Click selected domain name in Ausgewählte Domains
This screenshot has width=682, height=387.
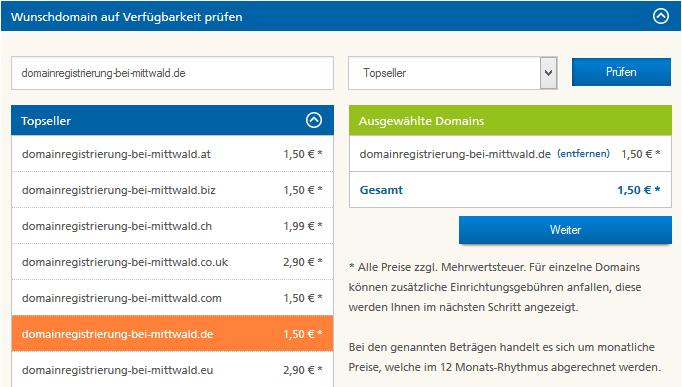tap(455, 154)
